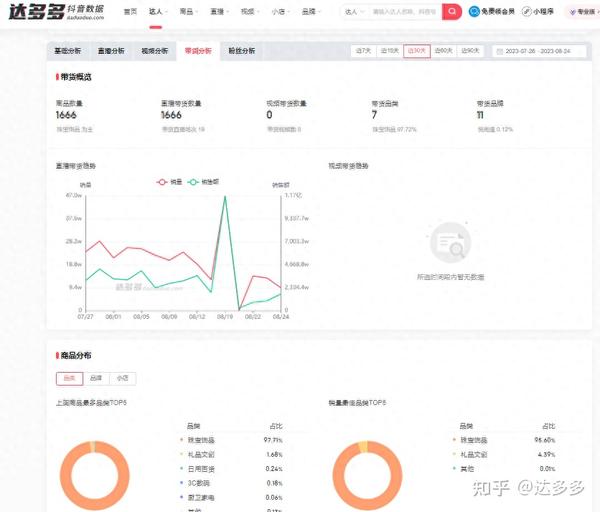Viewport: 600px width, 512px height.
Task: Open the 视频 navigation dropdown
Action: point(250,11)
